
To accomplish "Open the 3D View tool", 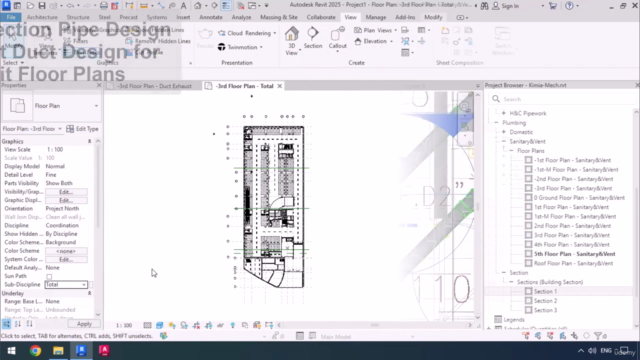I will (292, 41).
